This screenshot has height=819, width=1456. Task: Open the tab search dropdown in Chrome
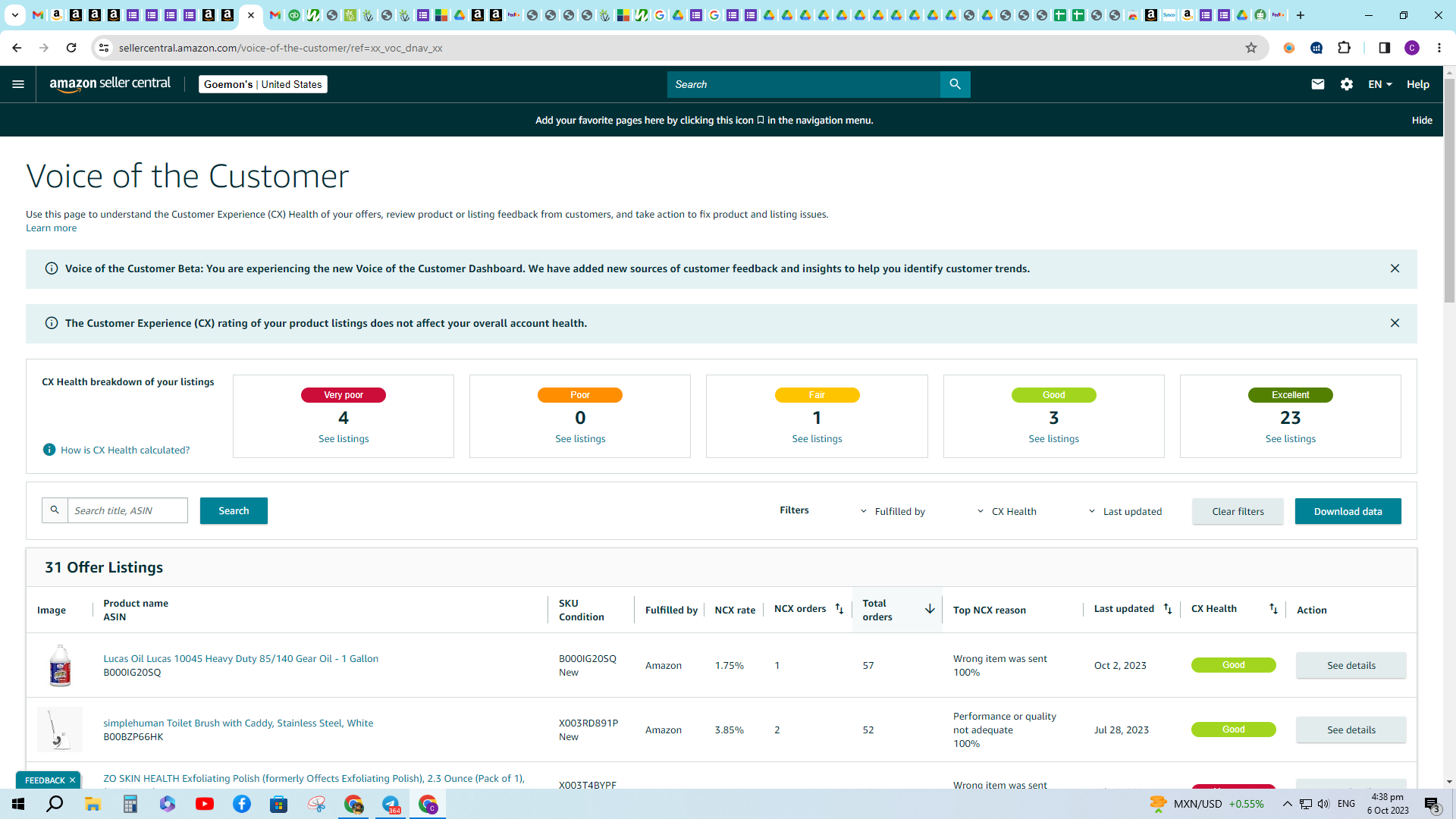(14, 15)
